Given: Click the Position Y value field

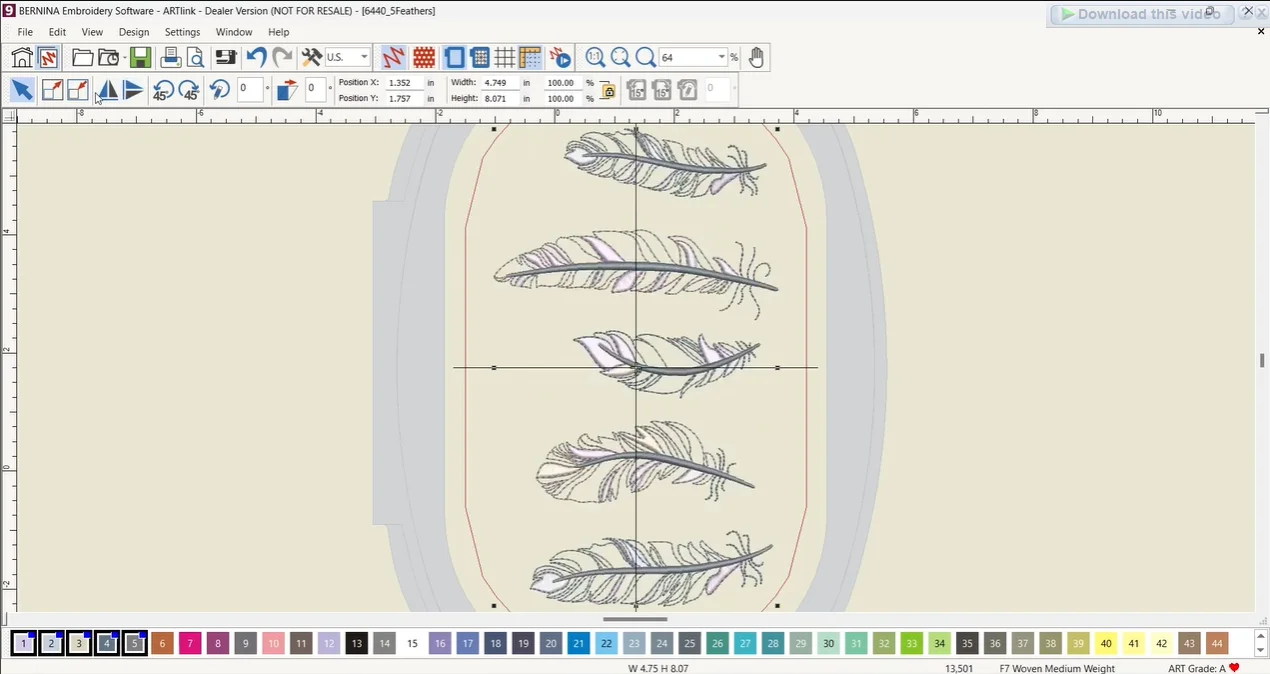Looking at the screenshot, I should 404,99.
